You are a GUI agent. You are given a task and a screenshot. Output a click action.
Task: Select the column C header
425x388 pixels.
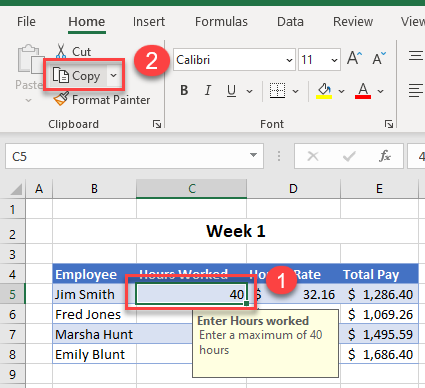pyautogui.click(x=192, y=189)
